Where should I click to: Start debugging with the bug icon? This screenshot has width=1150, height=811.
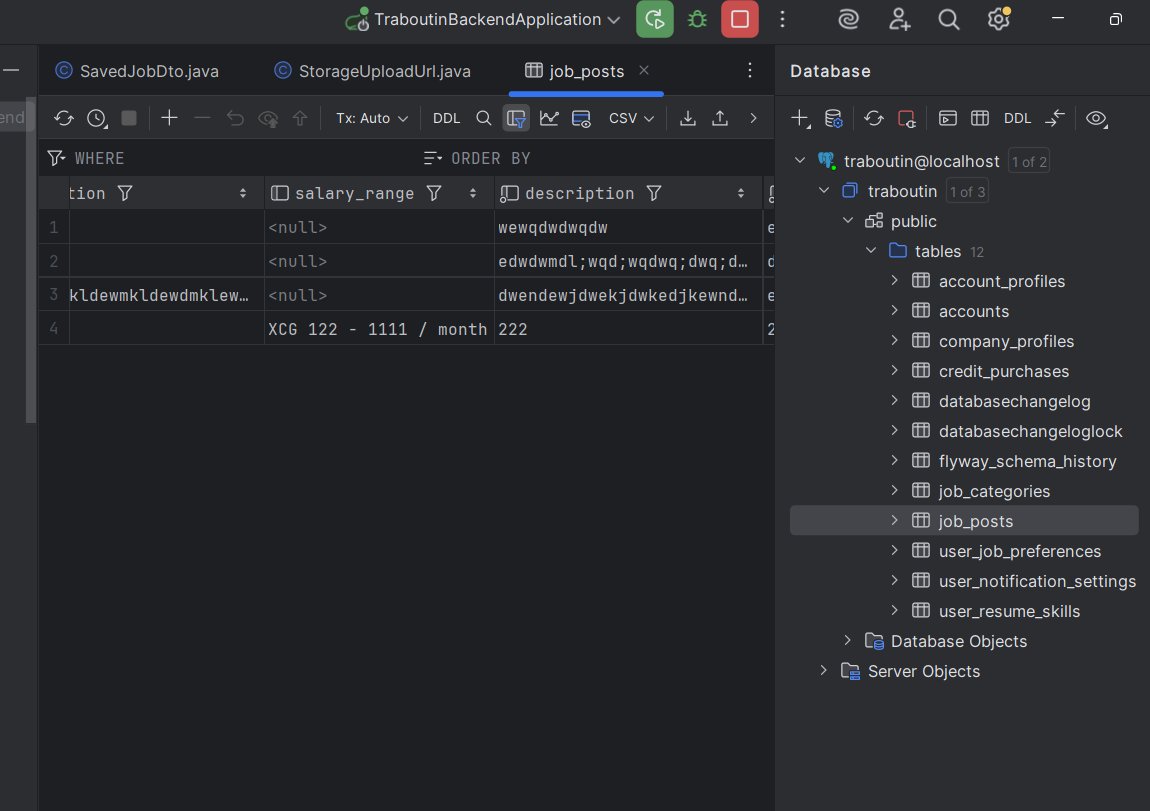click(697, 20)
